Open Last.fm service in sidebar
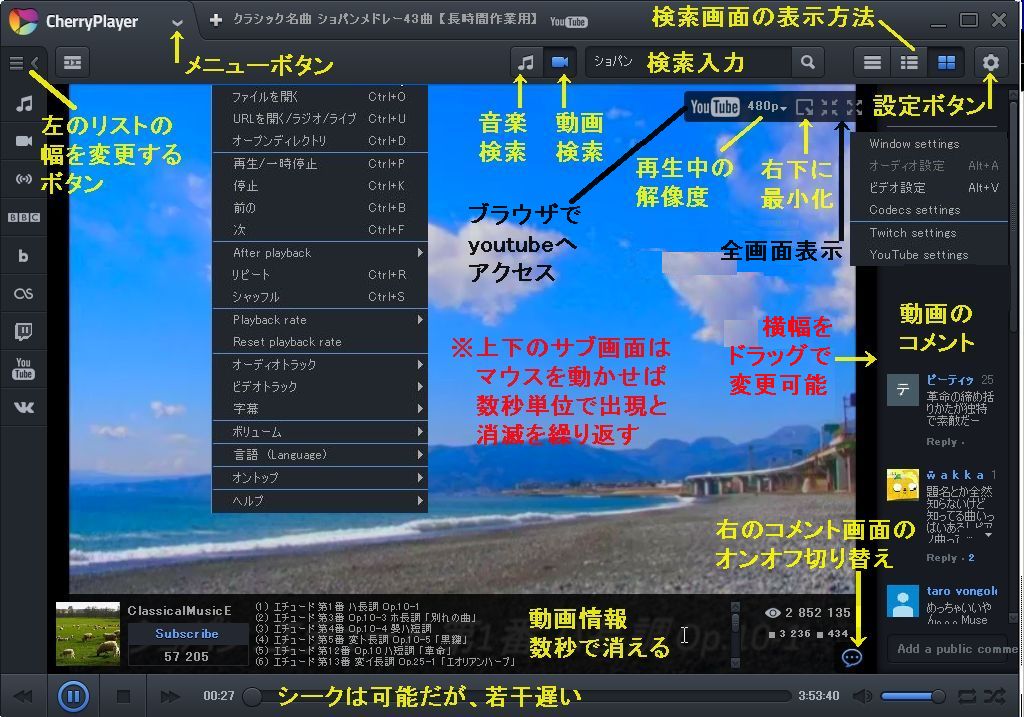The image size is (1024, 717). [x=24, y=293]
